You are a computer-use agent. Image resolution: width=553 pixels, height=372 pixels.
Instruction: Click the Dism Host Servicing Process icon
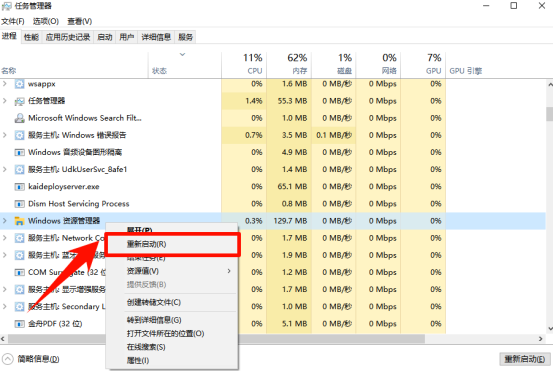19,204
